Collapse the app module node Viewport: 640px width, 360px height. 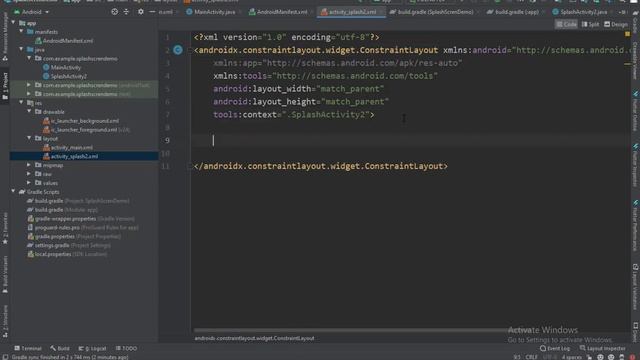click(x=14, y=23)
